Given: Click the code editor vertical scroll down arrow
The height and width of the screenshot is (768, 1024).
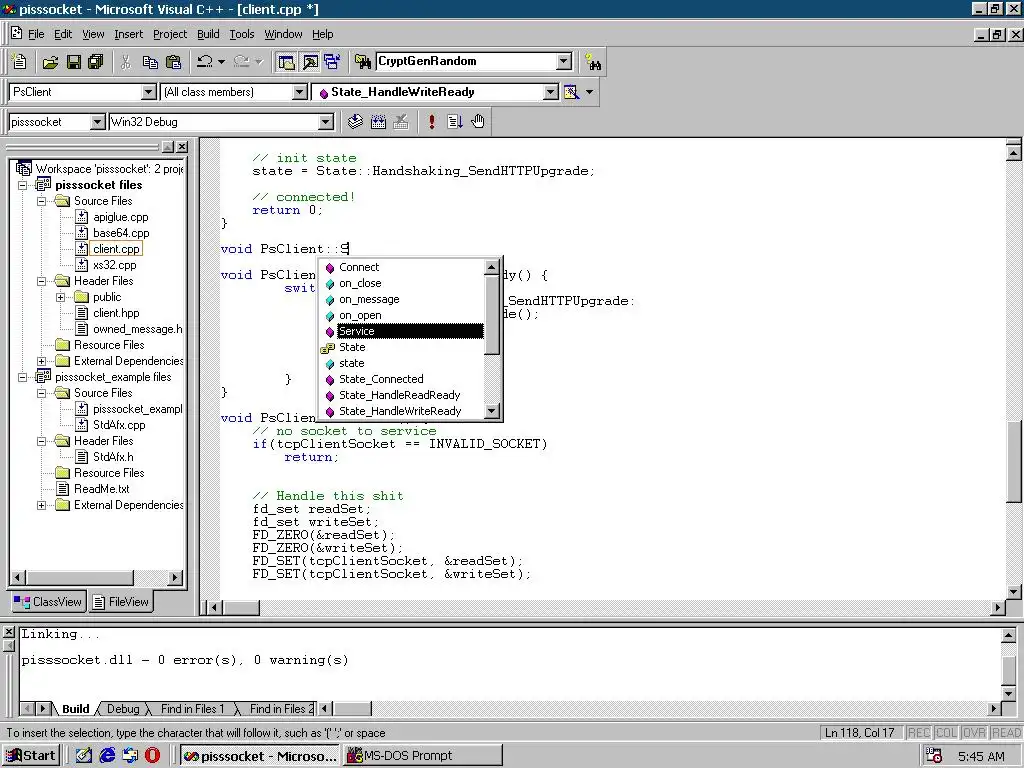Looking at the screenshot, I should point(1014,592).
